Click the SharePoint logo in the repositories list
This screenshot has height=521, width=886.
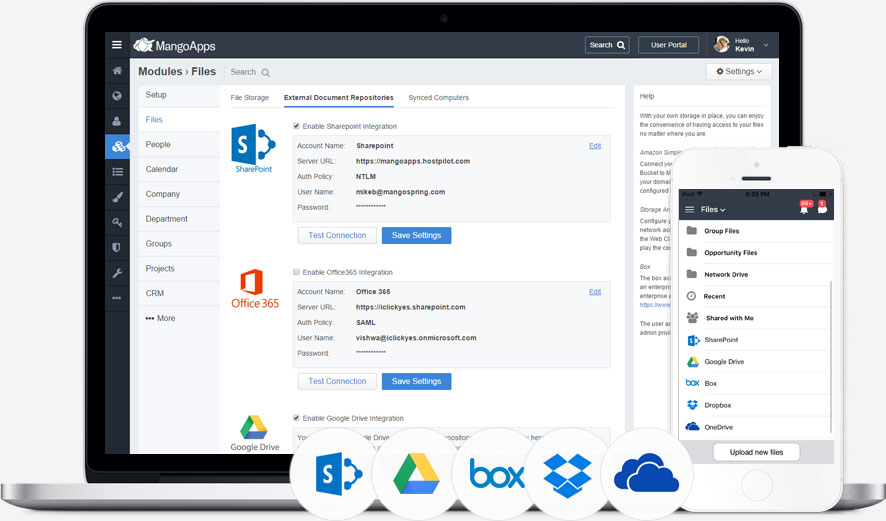coord(254,148)
